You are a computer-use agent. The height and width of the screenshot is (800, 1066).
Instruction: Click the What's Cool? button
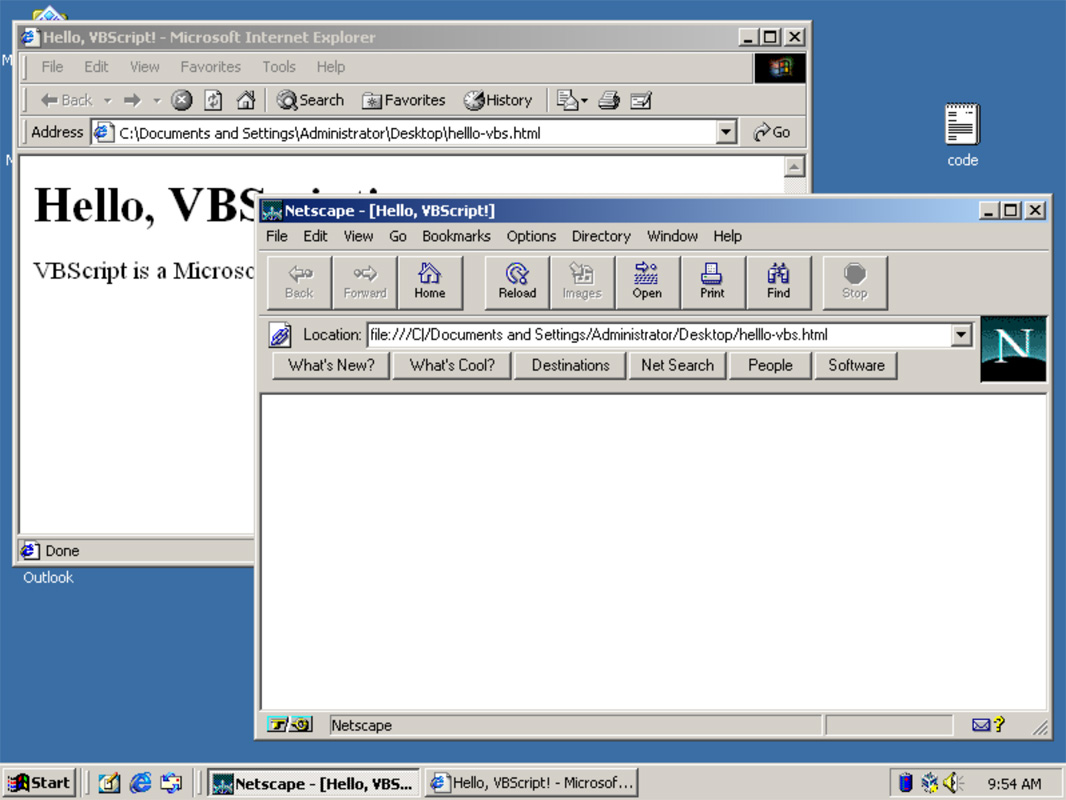[x=452, y=365]
